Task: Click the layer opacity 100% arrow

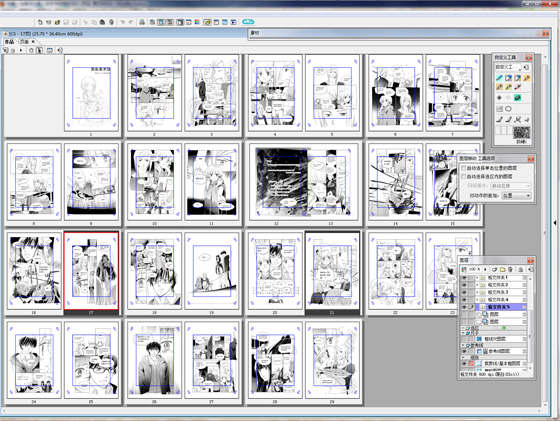Action: [x=485, y=270]
